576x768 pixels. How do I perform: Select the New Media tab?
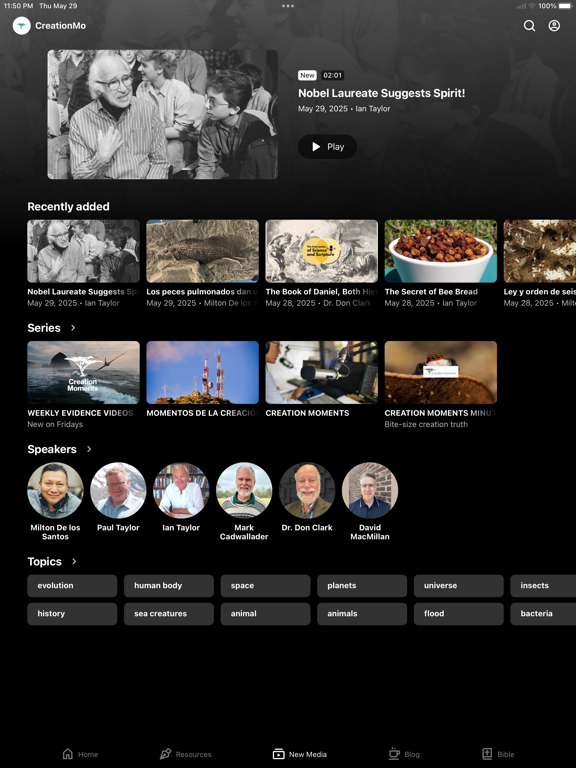300,754
